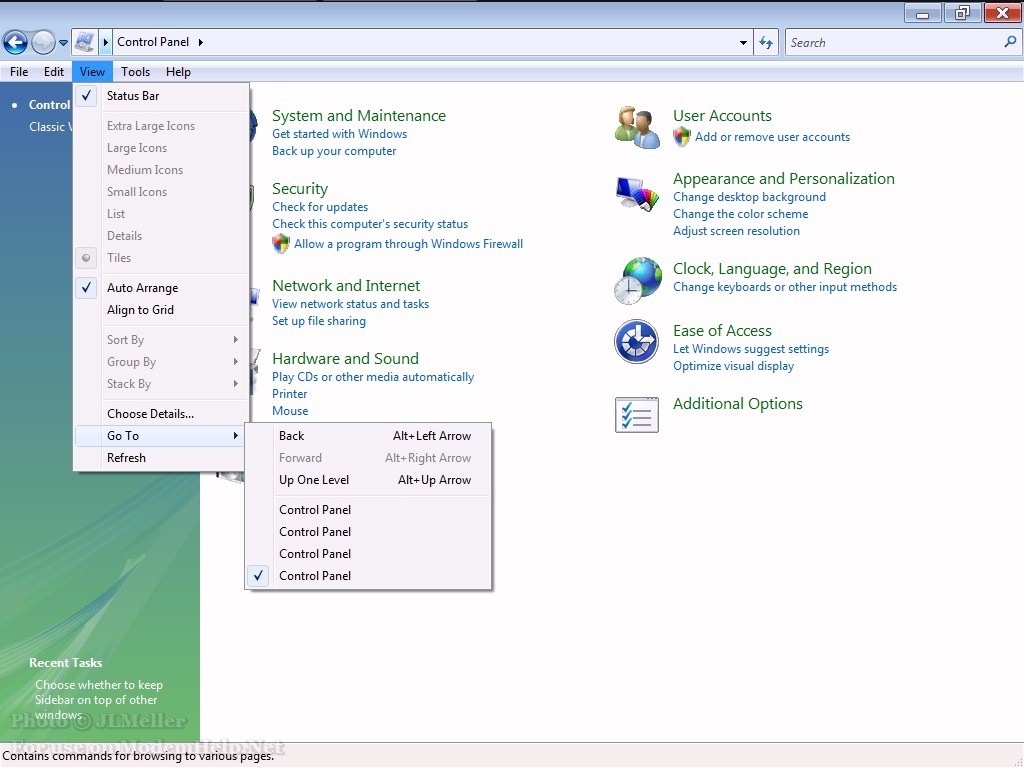The width and height of the screenshot is (1024, 768).
Task: Click the Back navigation arrow button
Action: coord(15,42)
